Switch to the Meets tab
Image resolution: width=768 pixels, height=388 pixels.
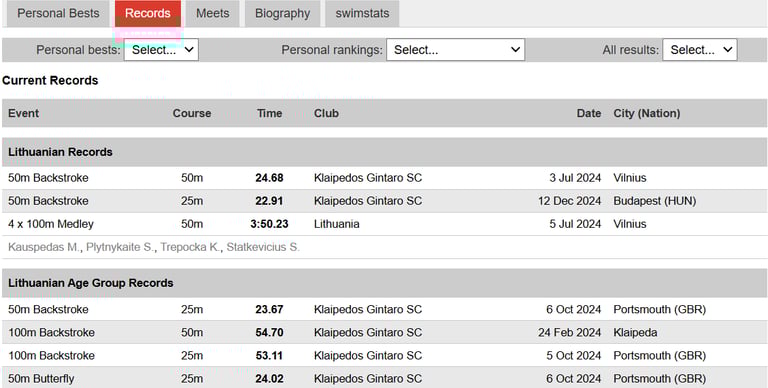(213, 13)
